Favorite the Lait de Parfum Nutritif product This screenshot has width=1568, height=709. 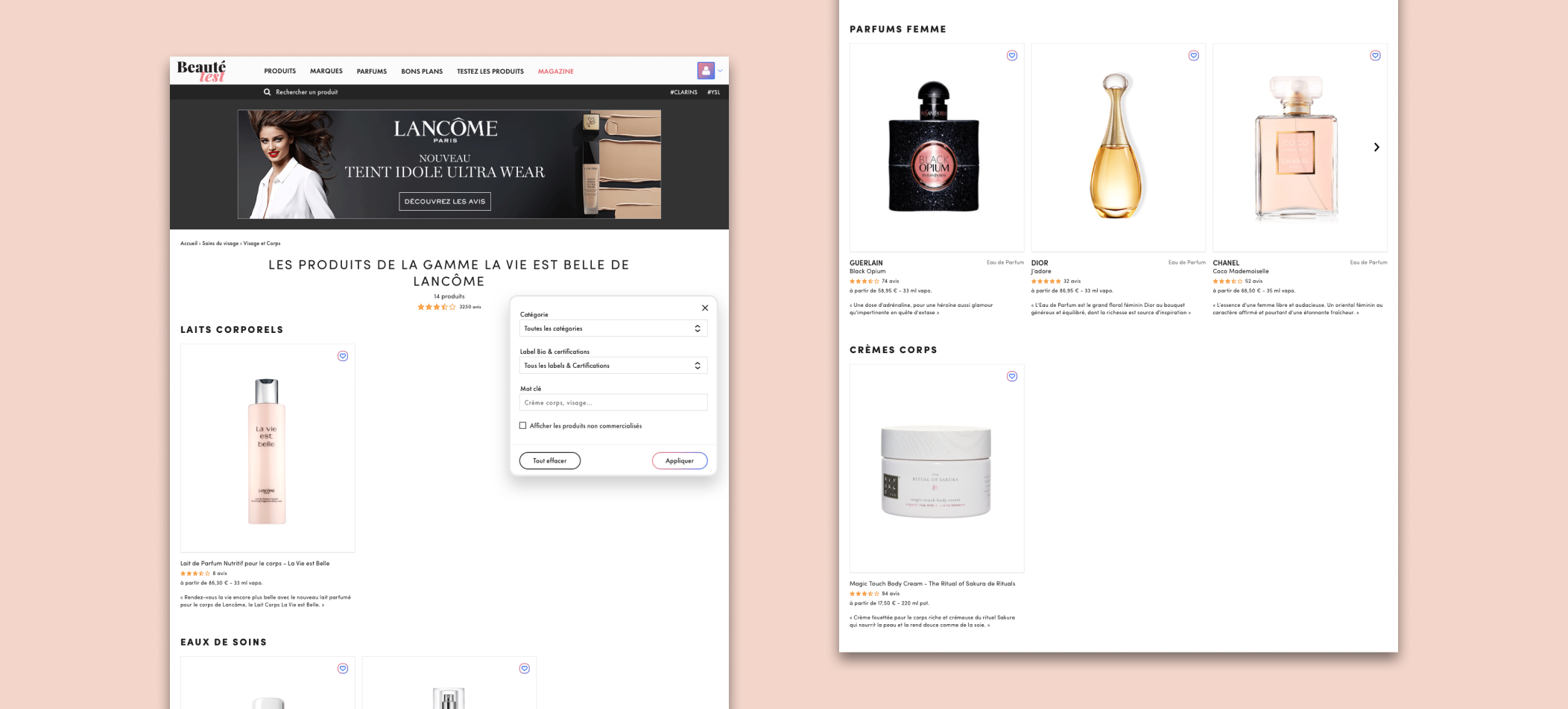pyautogui.click(x=343, y=356)
